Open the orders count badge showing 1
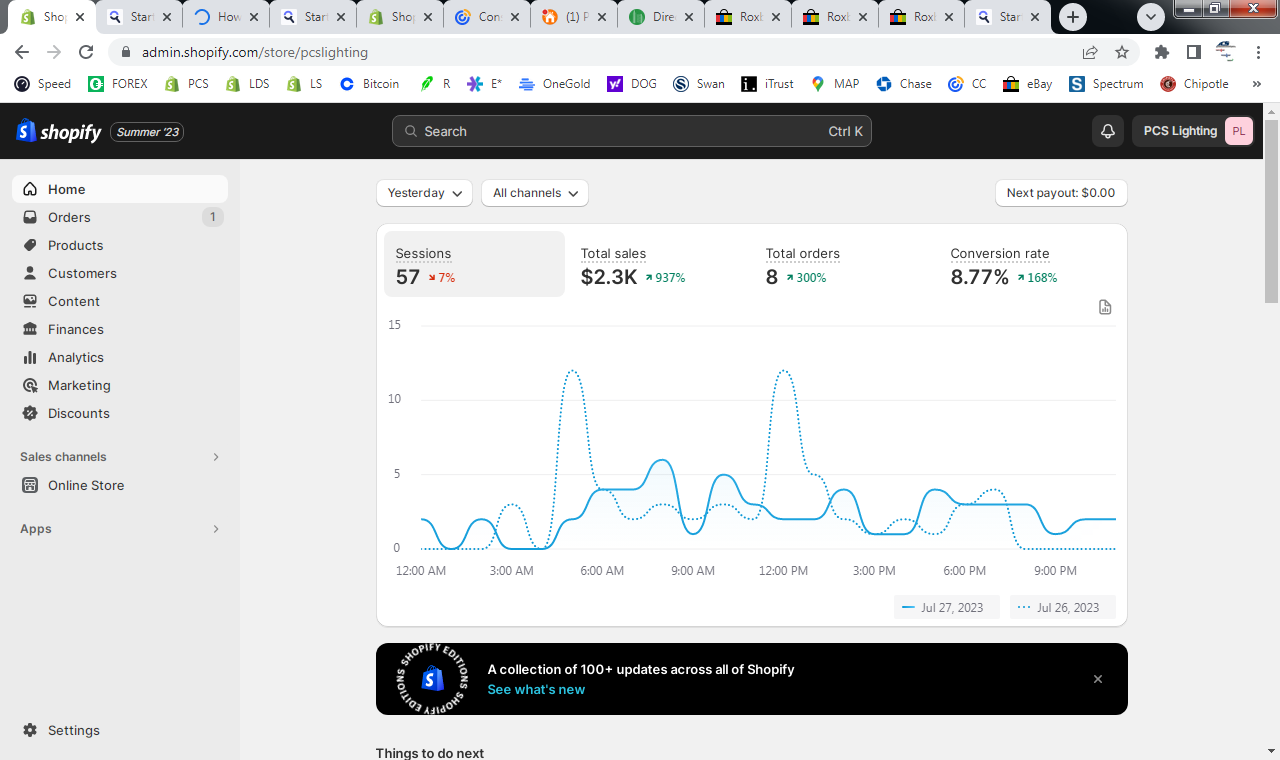 (x=212, y=217)
